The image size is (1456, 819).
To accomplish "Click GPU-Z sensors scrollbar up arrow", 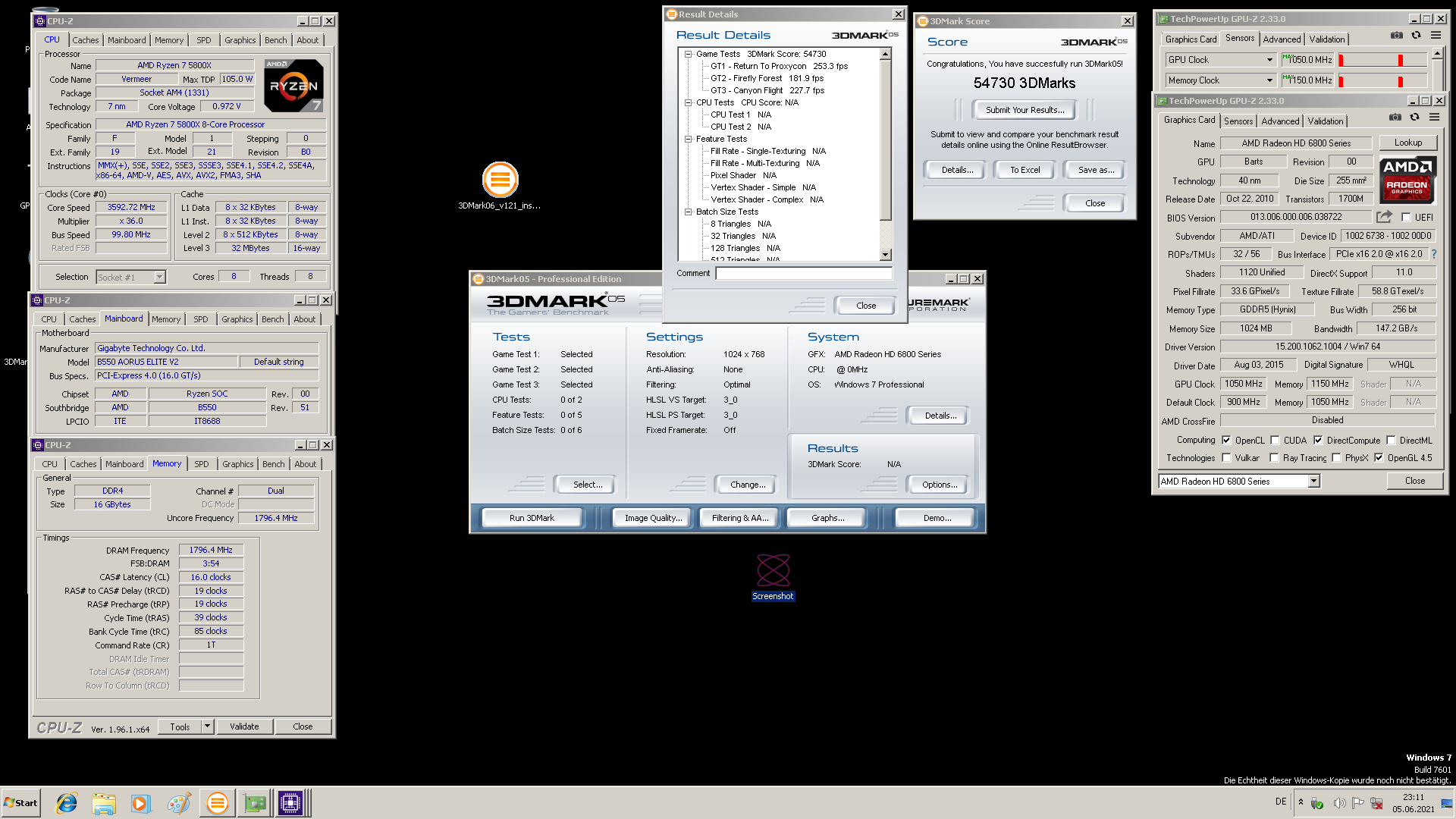I will coord(1437,53).
